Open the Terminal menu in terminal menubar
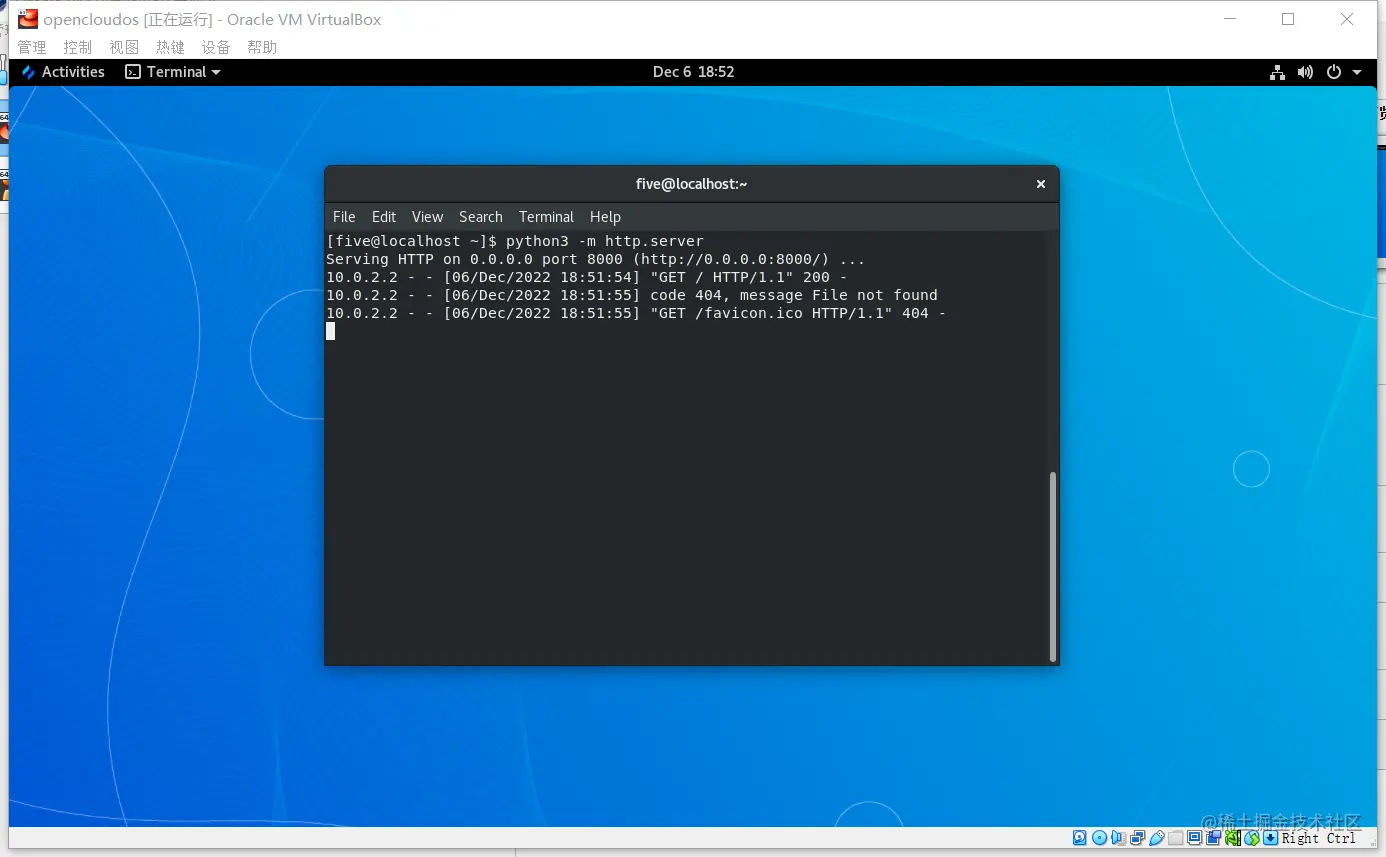Screen dimensions: 1386x857 (546, 217)
